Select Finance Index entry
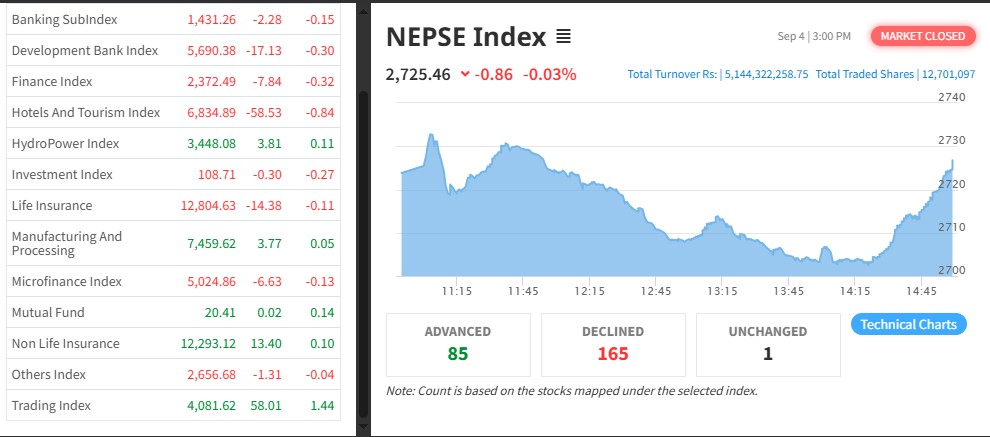990x437 pixels. pyautogui.click(x=51, y=82)
